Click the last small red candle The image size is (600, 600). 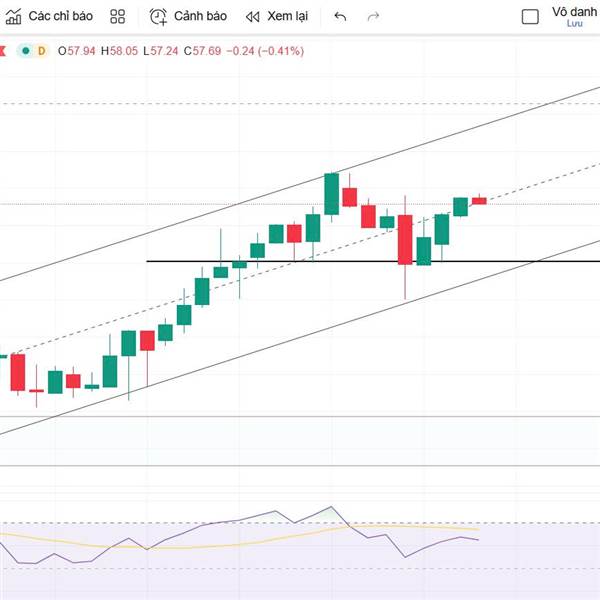pyautogui.click(x=479, y=201)
